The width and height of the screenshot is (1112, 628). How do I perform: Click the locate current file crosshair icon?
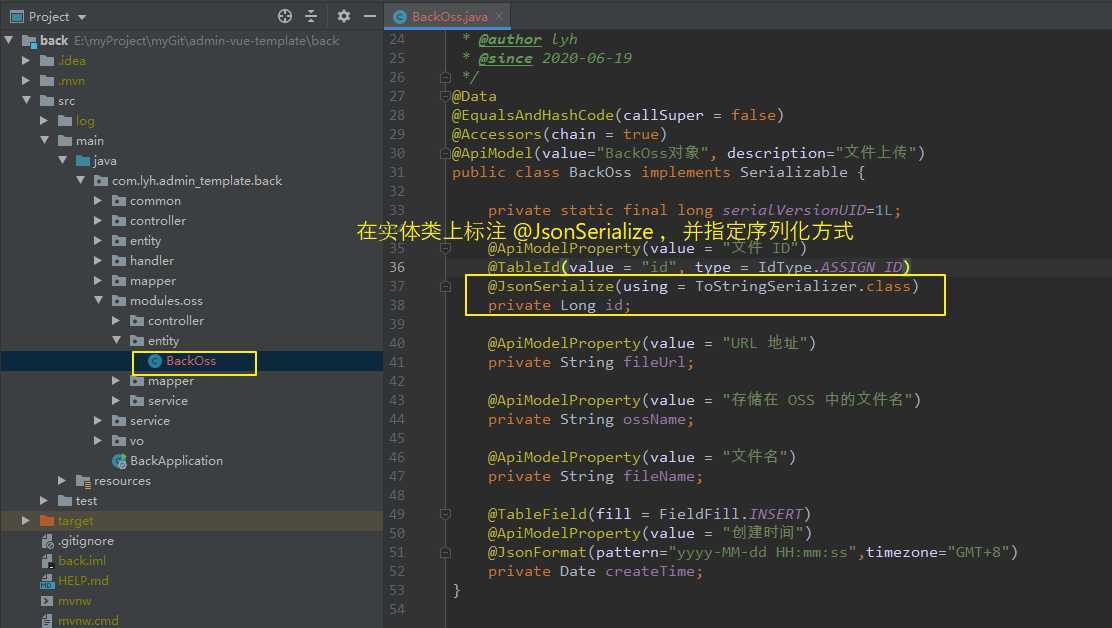click(284, 16)
